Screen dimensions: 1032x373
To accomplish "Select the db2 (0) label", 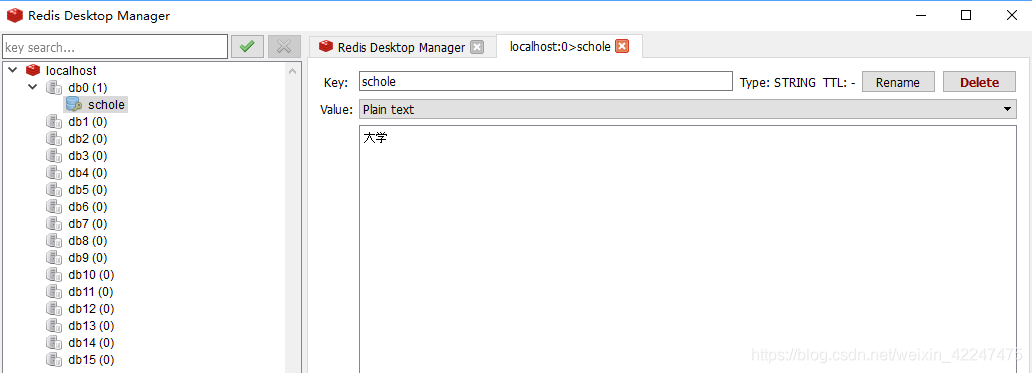I will (88, 139).
